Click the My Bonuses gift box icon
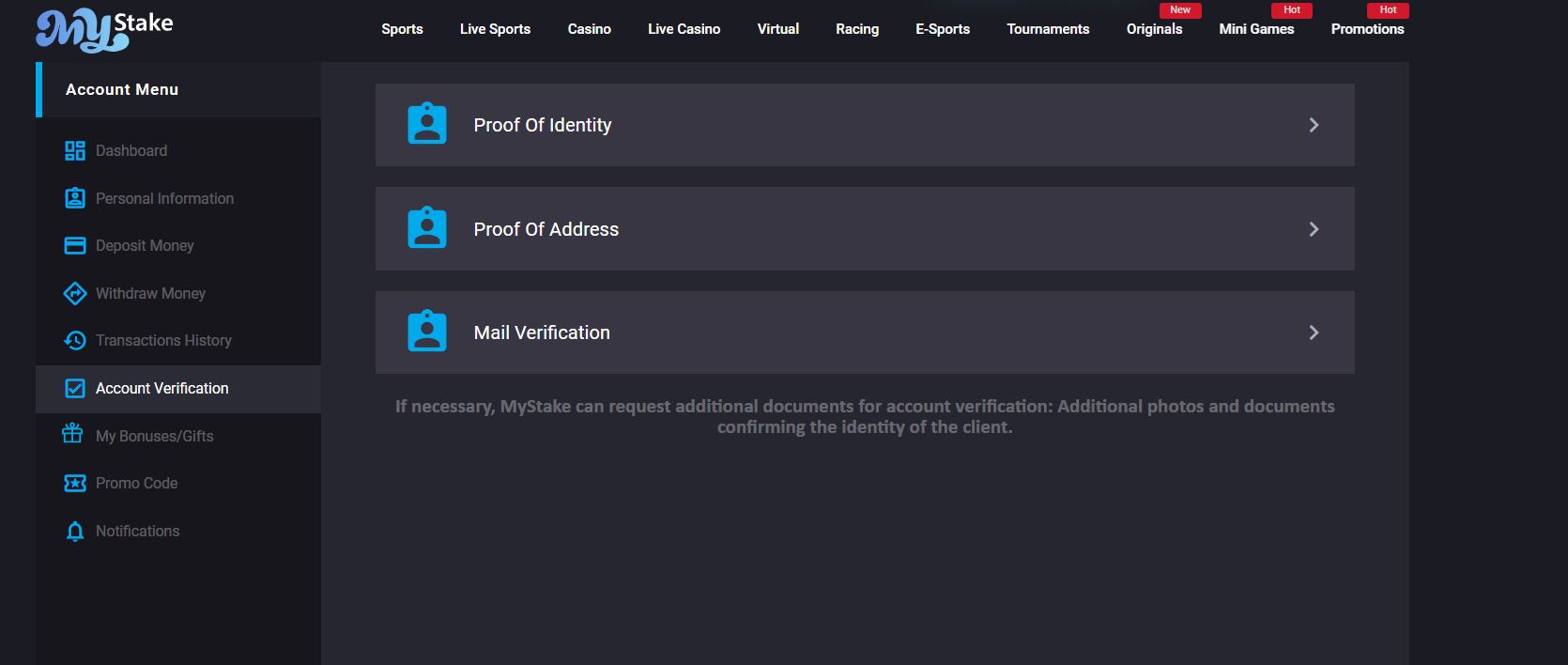 pyautogui.click(x=73, y=434)
